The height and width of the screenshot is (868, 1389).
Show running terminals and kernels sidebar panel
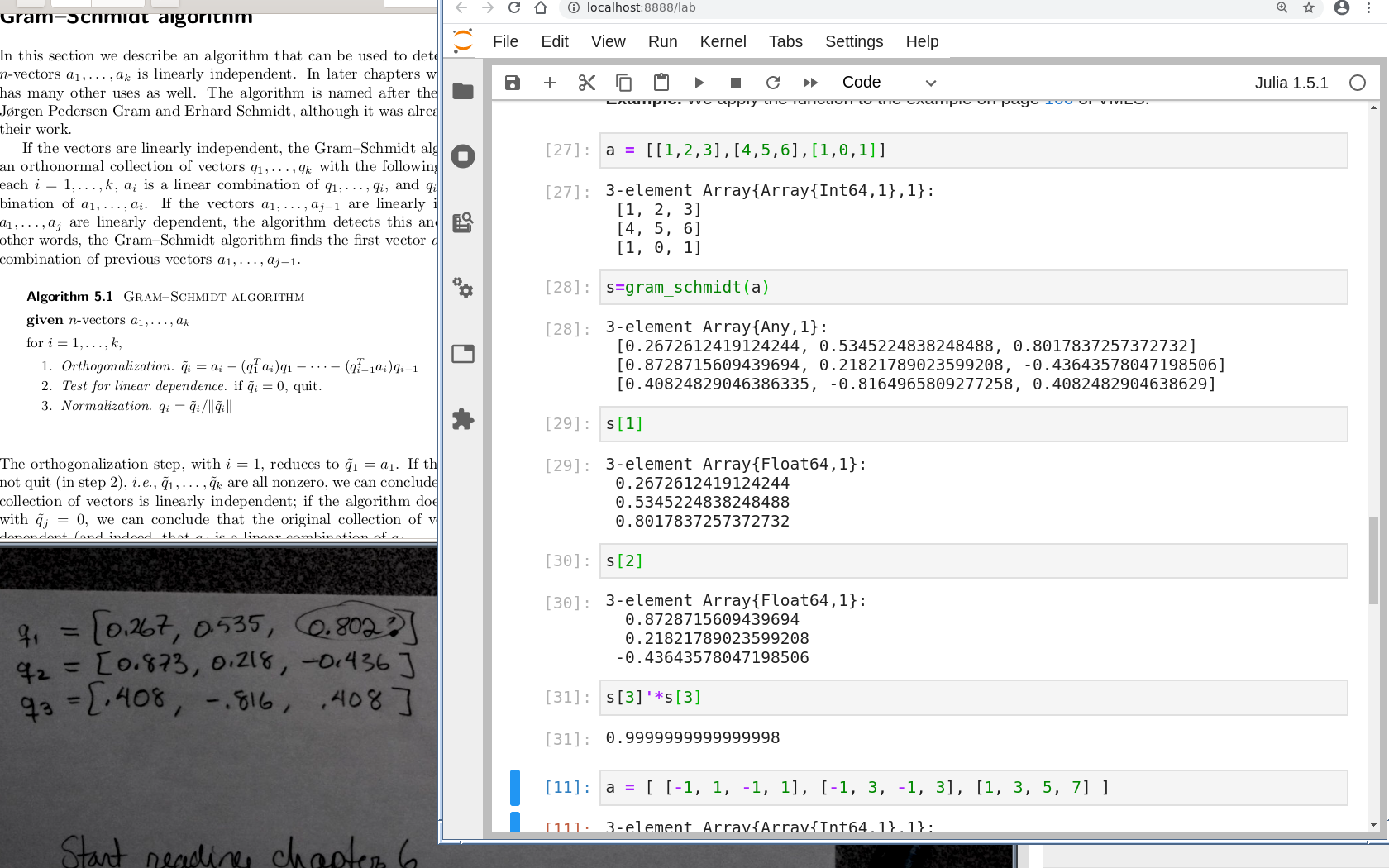coord(463,156)
